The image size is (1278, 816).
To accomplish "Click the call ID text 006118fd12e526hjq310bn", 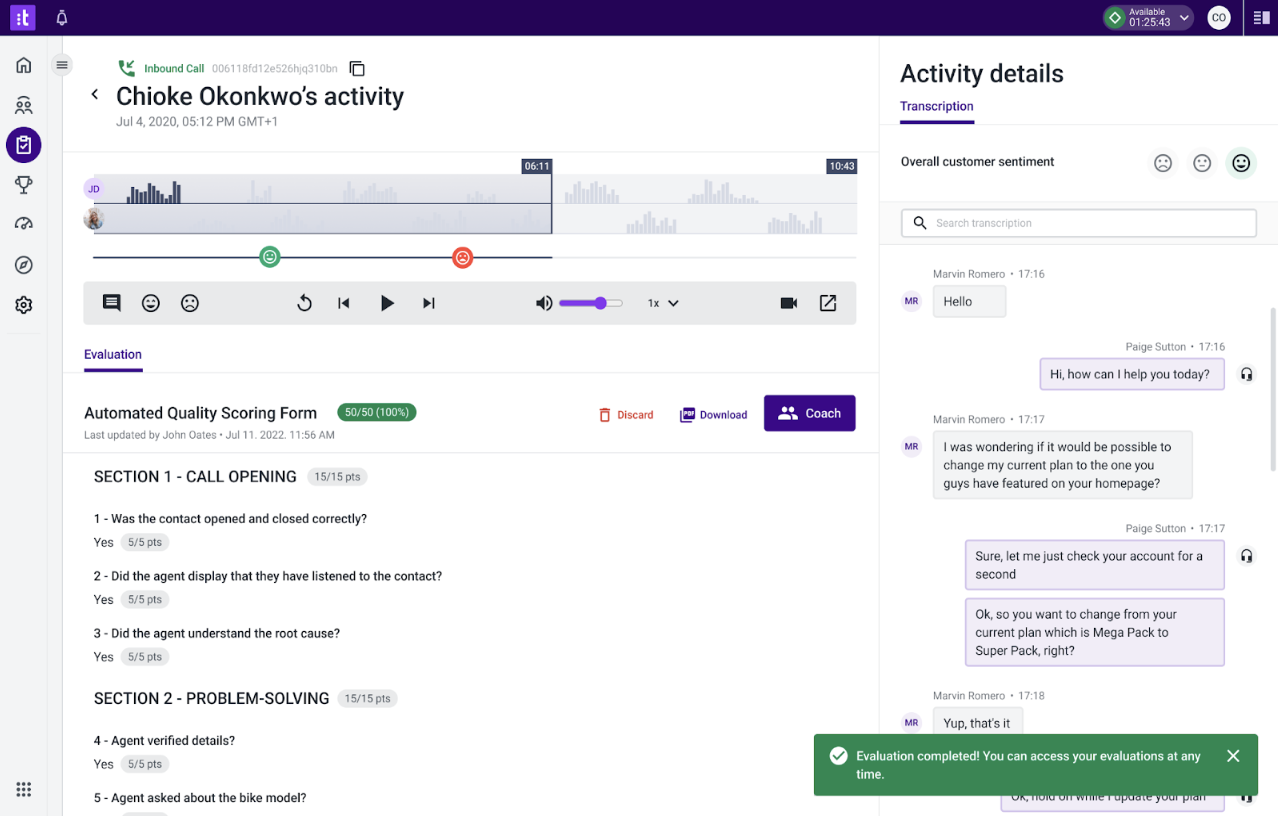I will (275, 69).
